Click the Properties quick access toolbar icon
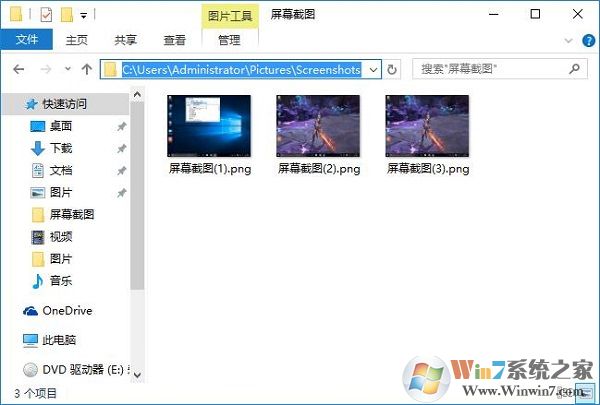 [46, 15]
